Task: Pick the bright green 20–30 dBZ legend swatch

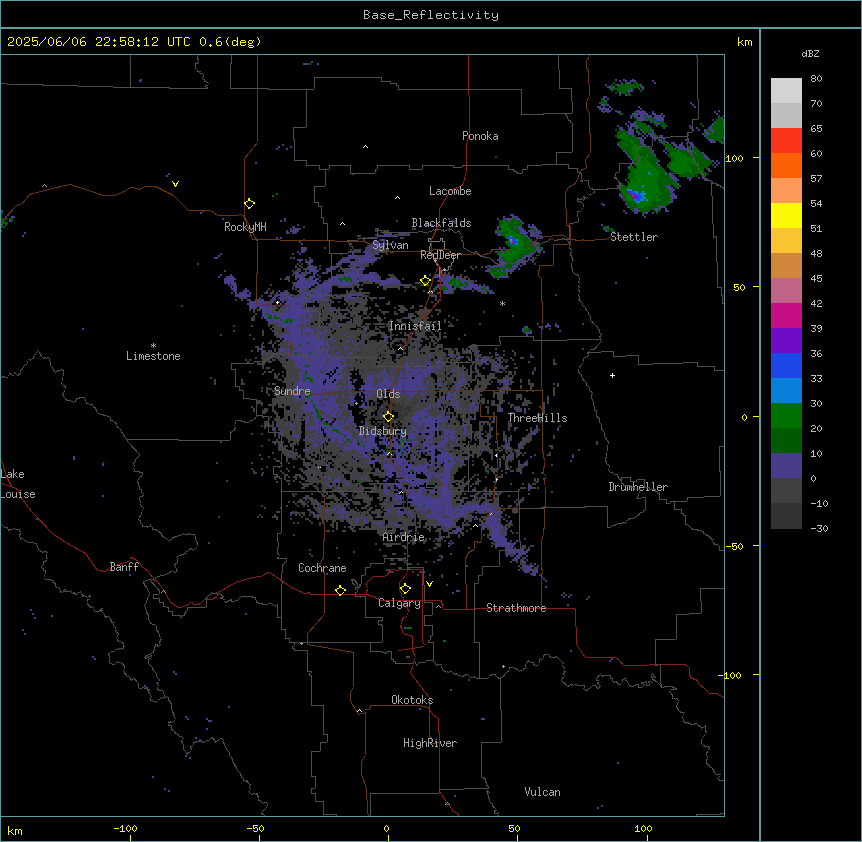Action: (x=786, y=416)
